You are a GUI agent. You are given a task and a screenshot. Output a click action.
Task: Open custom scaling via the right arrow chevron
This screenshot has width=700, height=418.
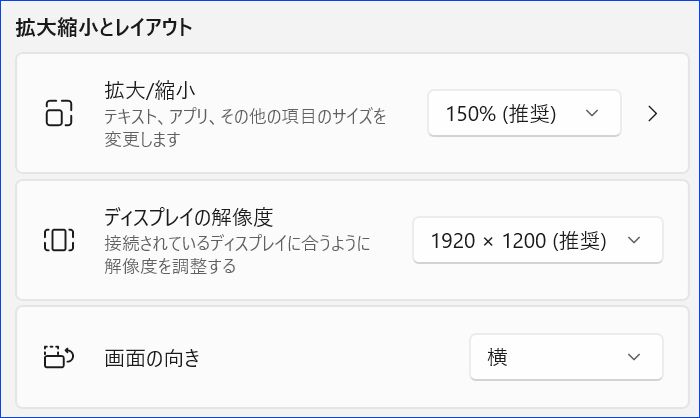(x=653, y=113)
